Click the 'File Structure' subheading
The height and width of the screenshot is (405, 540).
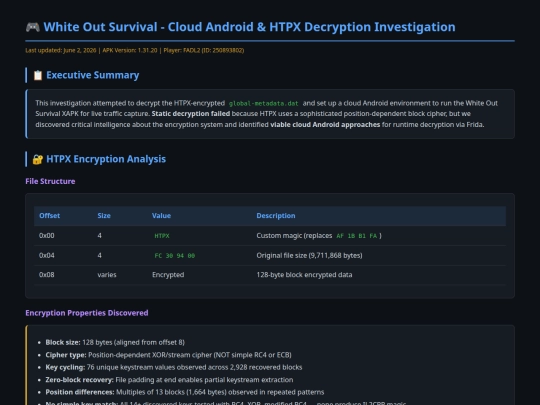[x=50, y=181]
